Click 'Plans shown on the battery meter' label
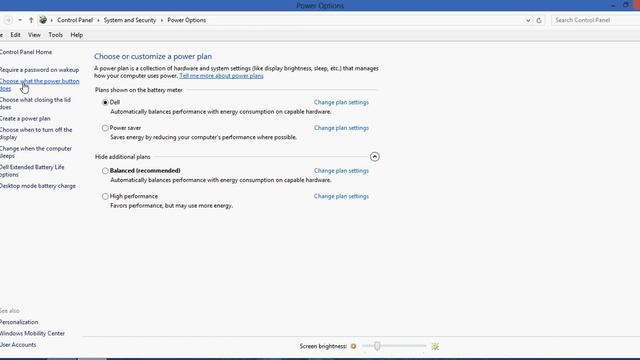 click(139, 90)
